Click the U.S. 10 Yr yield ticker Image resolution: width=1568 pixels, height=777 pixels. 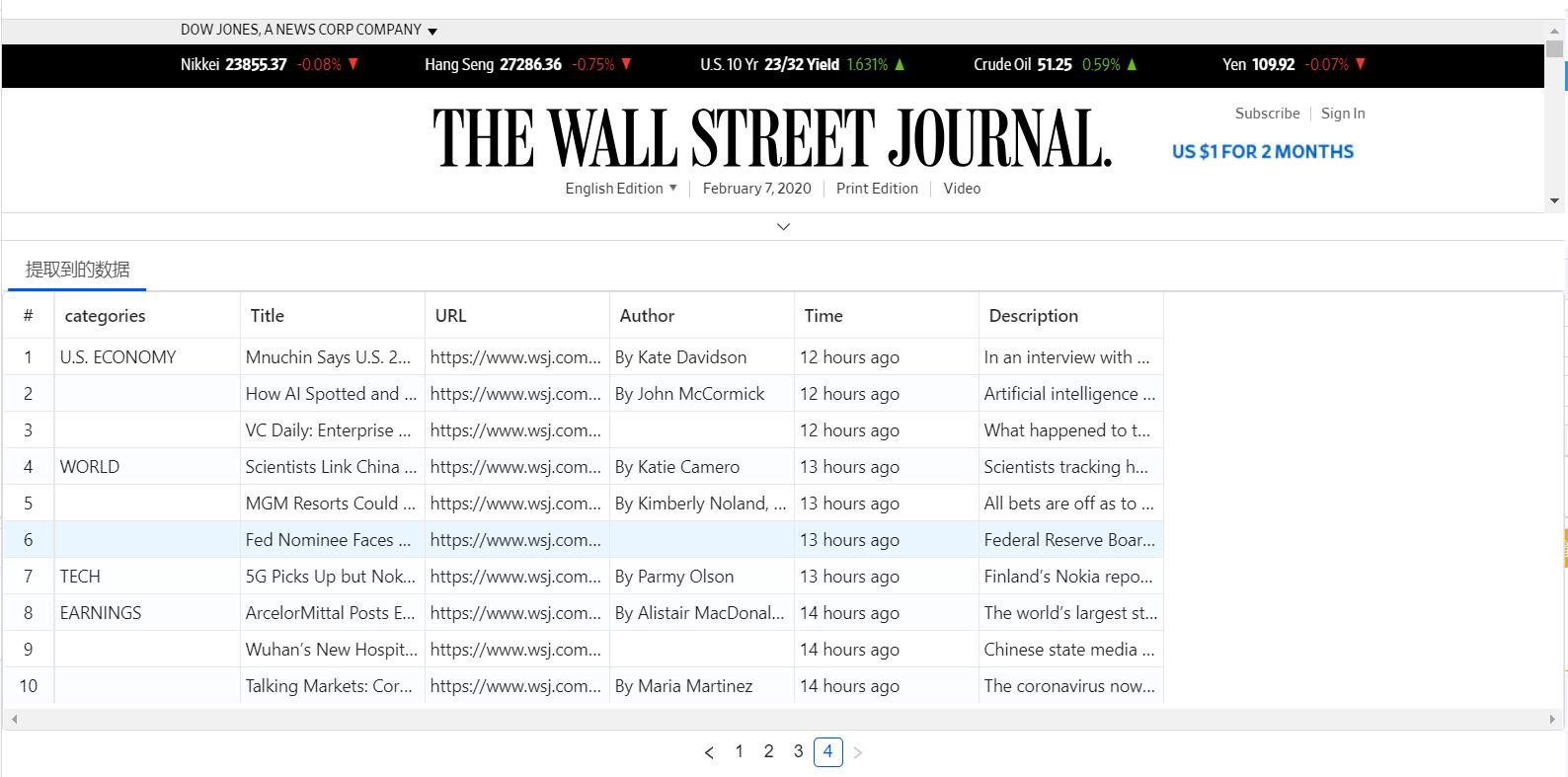[803, 64]
